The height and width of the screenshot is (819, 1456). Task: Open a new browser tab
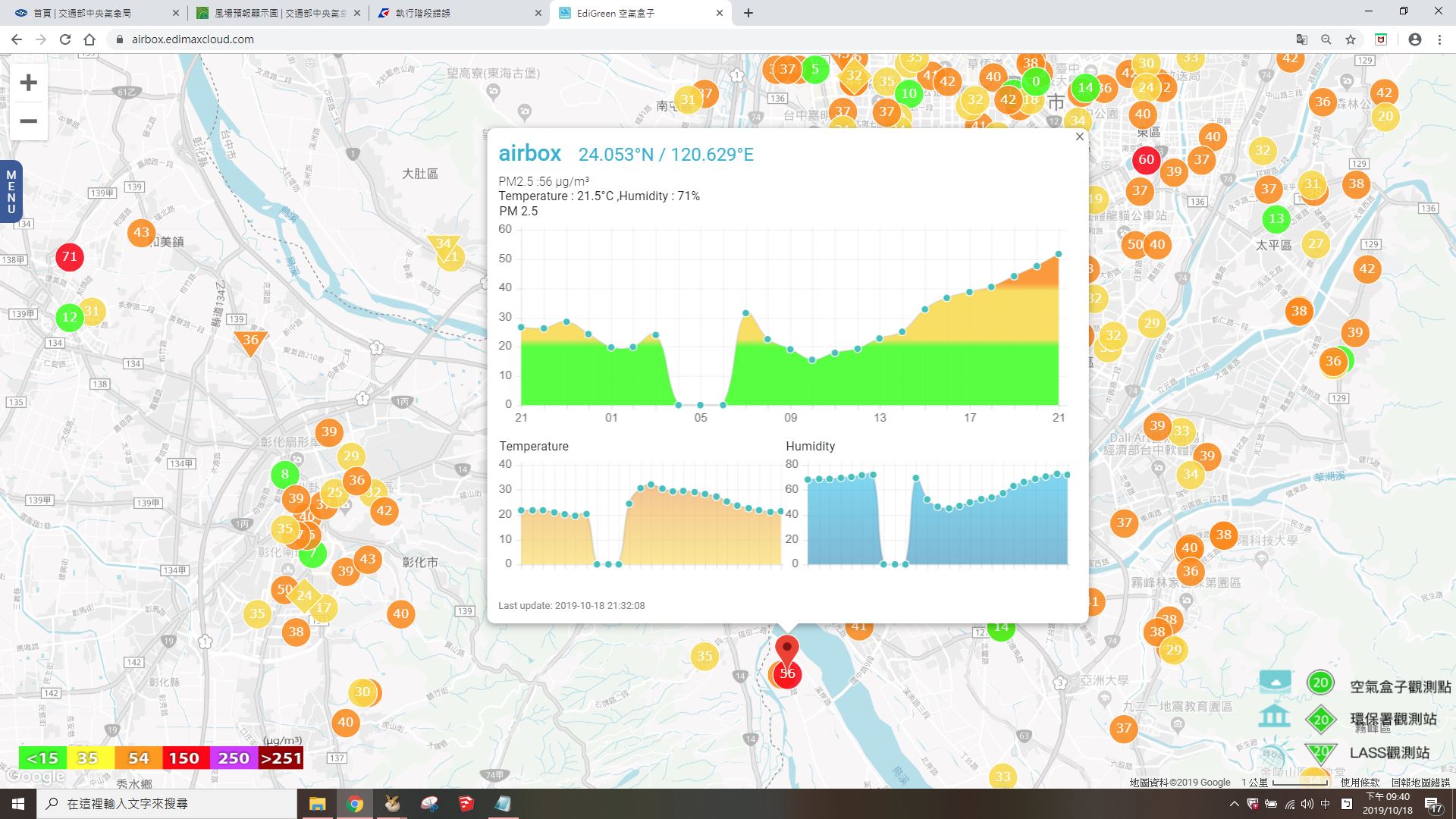coord(748,13)
